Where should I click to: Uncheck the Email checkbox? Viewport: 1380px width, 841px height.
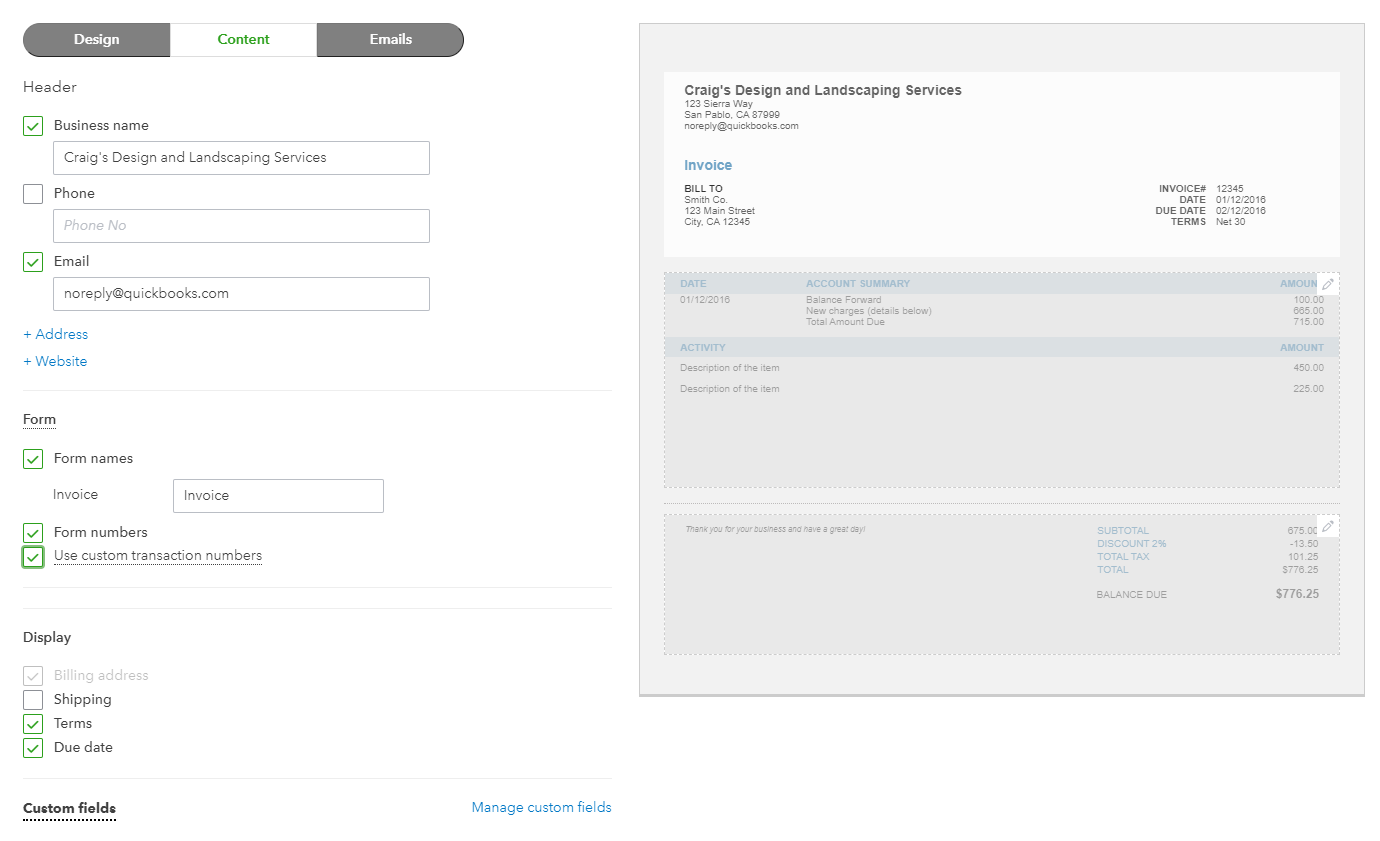click(x=33, y=262)
